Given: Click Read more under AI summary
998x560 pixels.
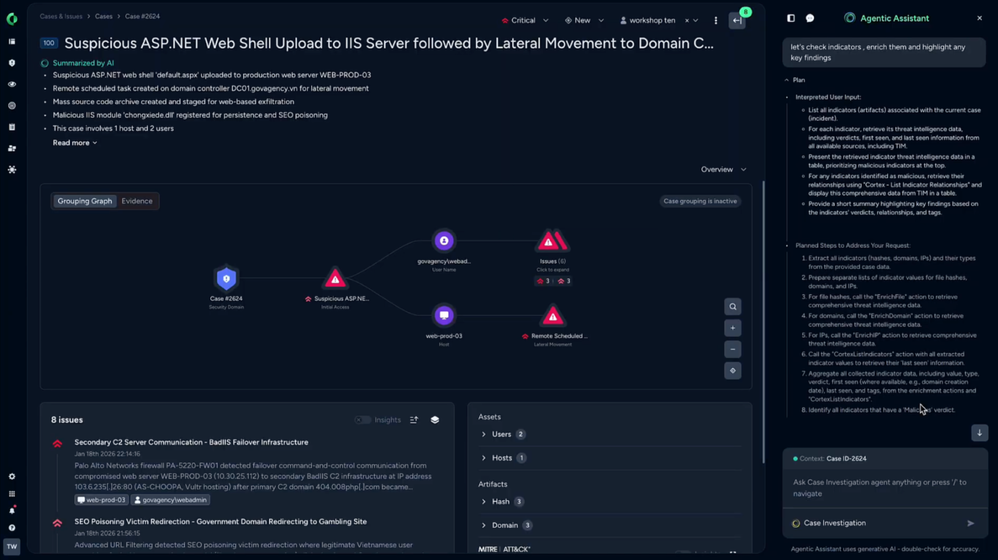Looking at the screenshot, I should 74,143.
